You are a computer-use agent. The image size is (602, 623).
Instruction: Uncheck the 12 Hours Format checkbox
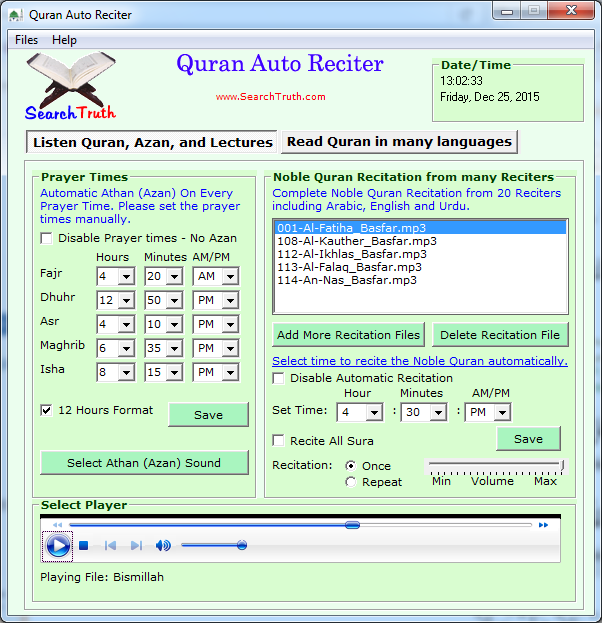pyautogui.click(x=46, y=410)
